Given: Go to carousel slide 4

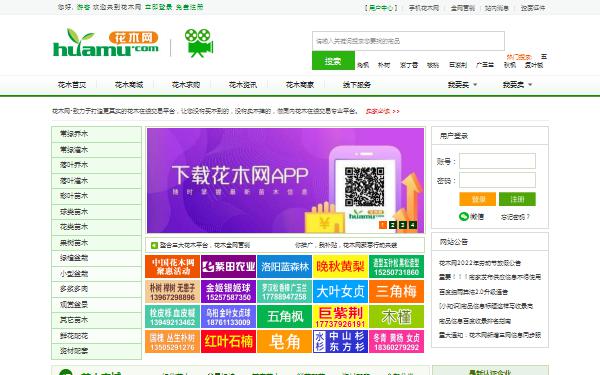Looking at the screenshot, I should [412, 225].
